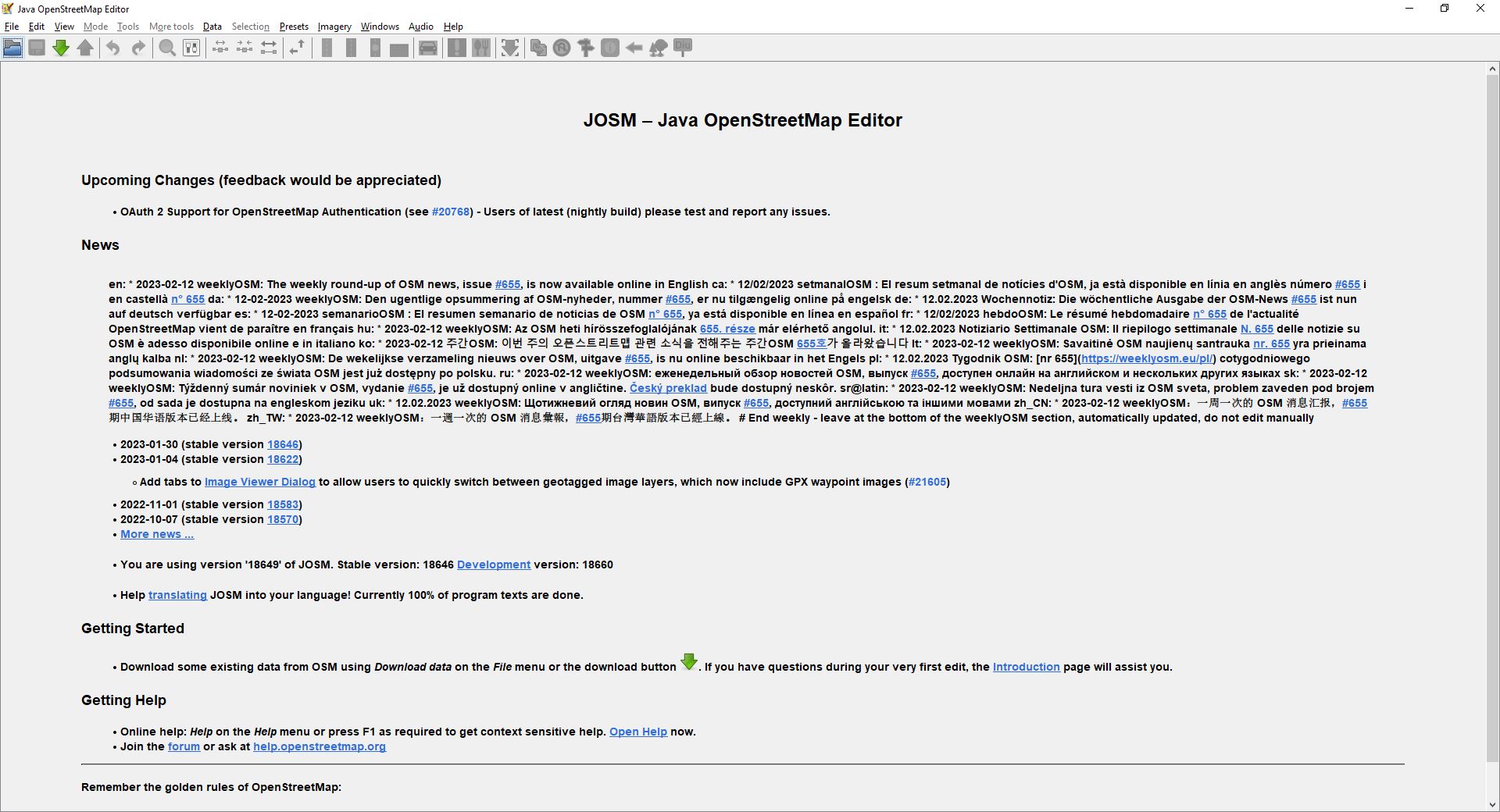This screenshot has width=1500, height=812.
Task: Open the Presets menu
Action: point(294,27)
